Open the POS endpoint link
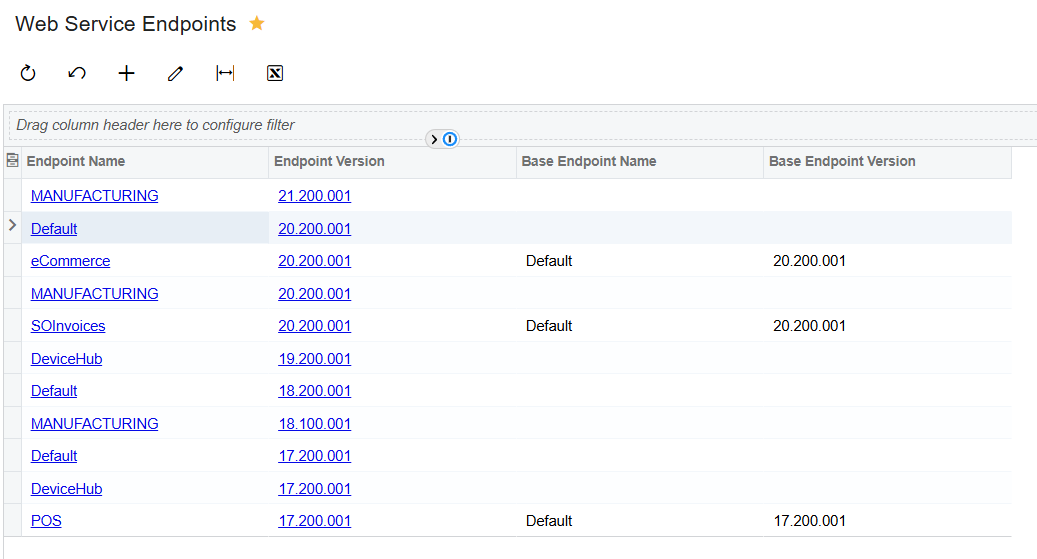Viewport: 1037px width, 559px height. point(46,521)
